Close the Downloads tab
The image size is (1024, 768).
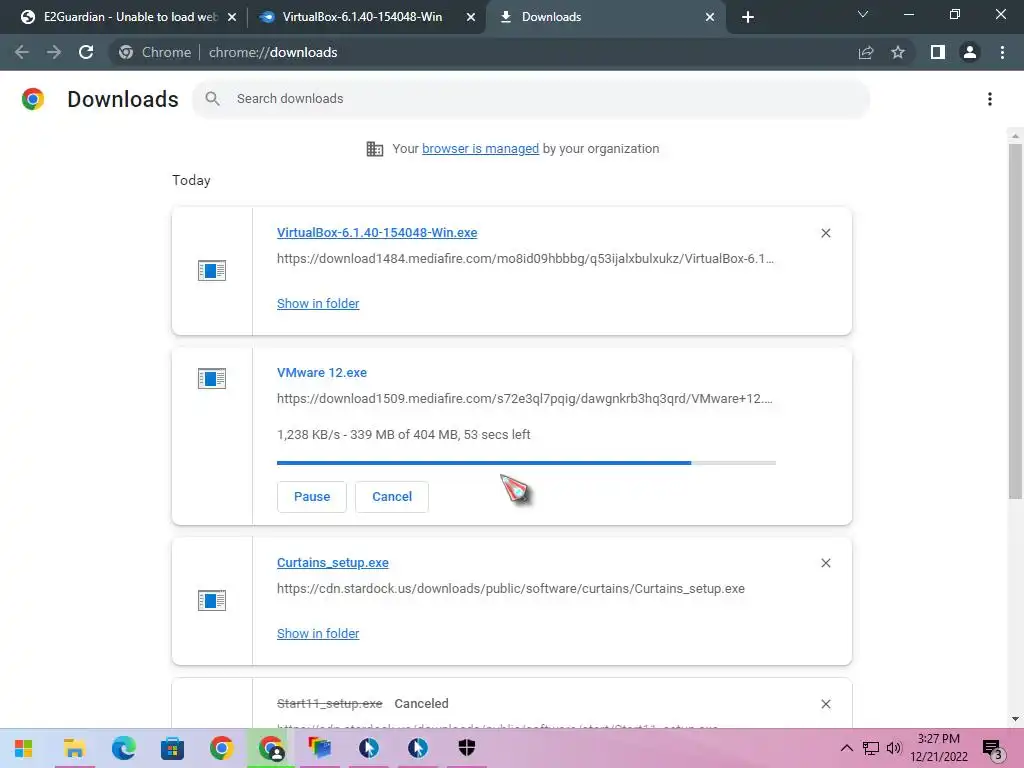(710, 17)
